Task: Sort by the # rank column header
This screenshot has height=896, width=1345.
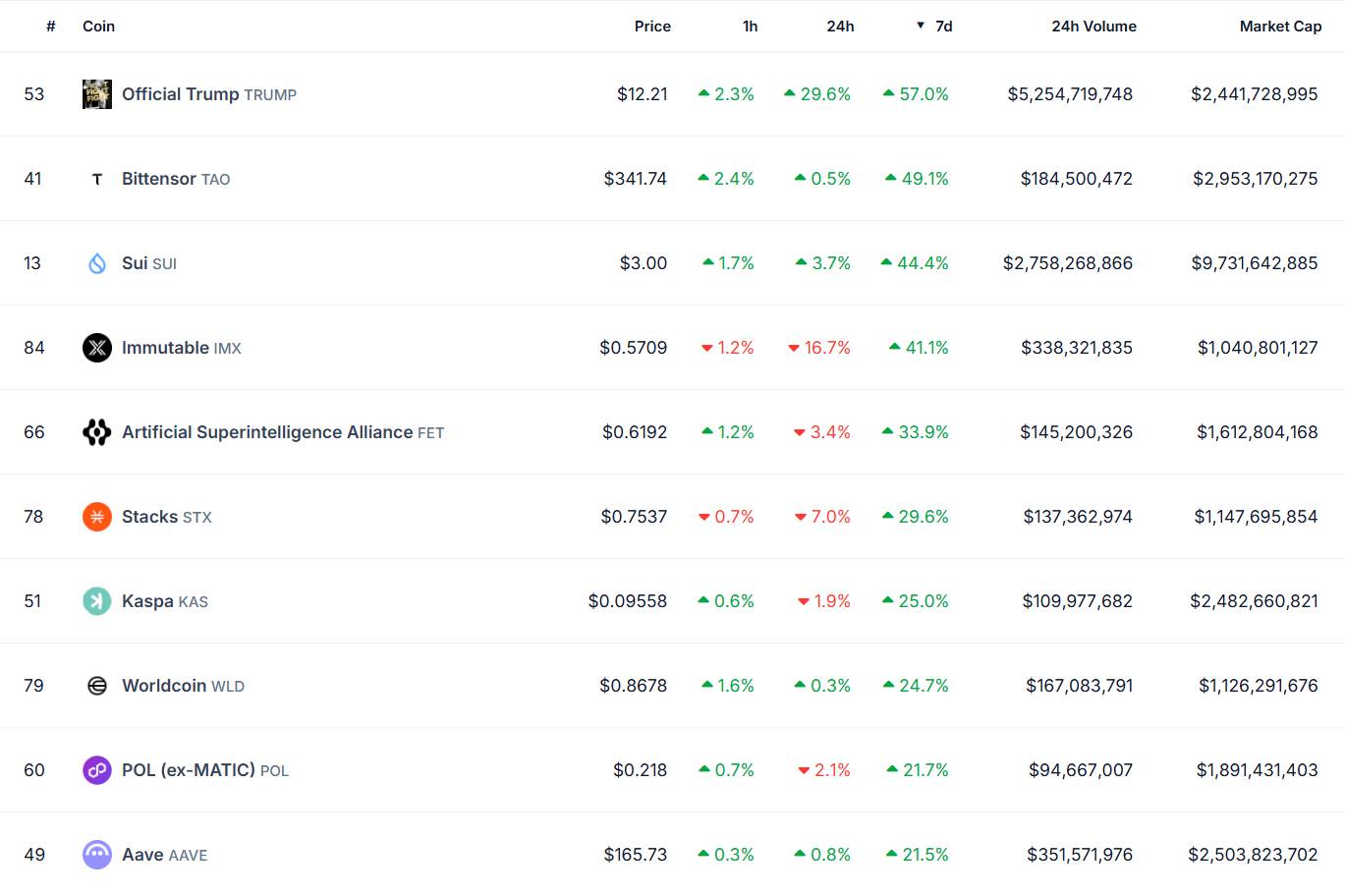Action: (x=51, y=27)
